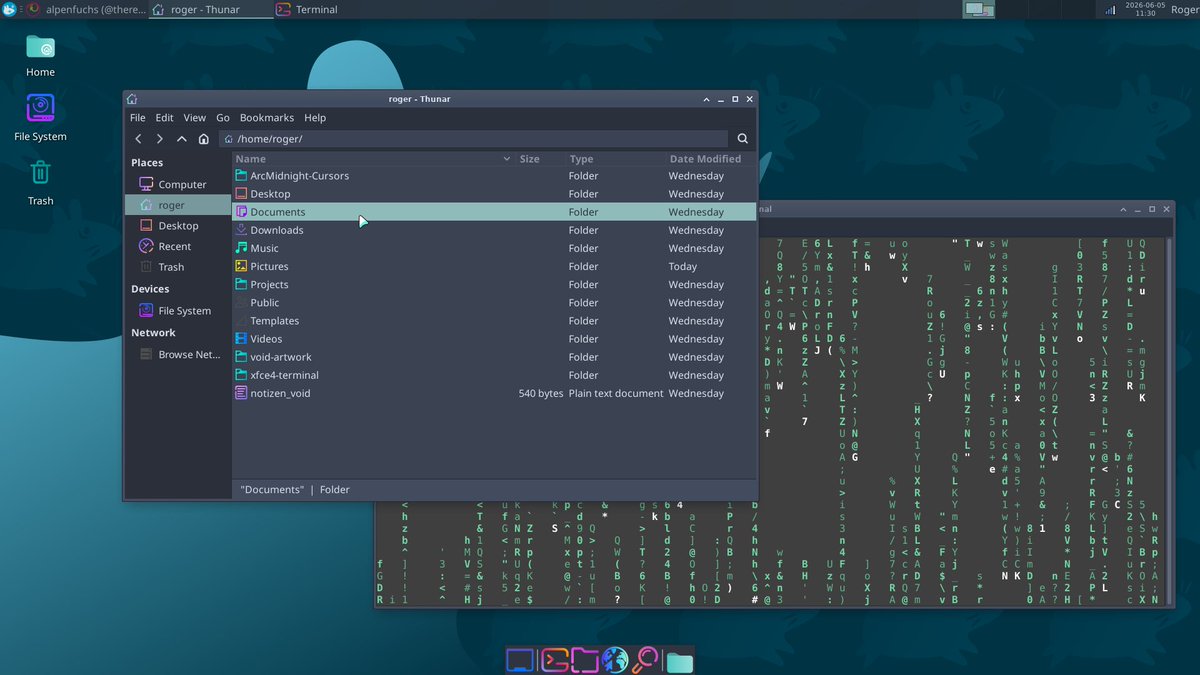
Task: Select the notizen_void text file
Action: point(494,393)
